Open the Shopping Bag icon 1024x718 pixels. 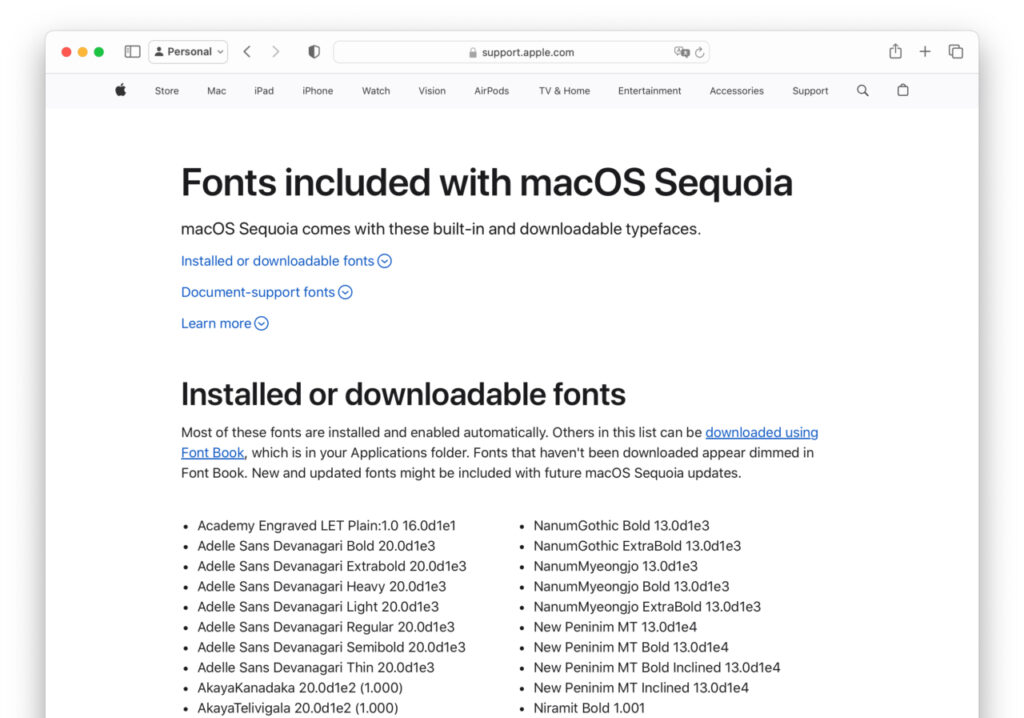pos(902,90)
